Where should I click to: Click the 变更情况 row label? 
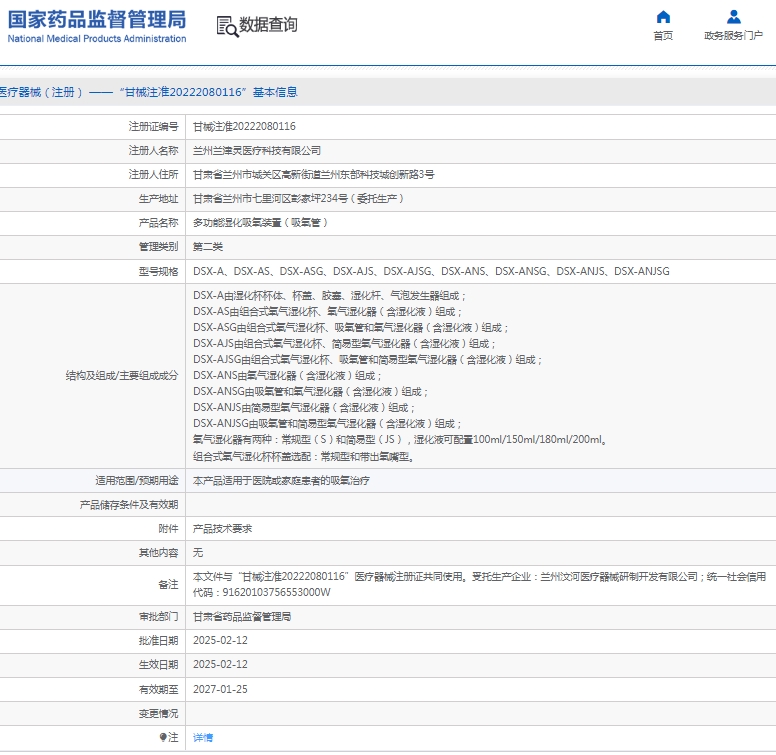[x=158, y=713]
